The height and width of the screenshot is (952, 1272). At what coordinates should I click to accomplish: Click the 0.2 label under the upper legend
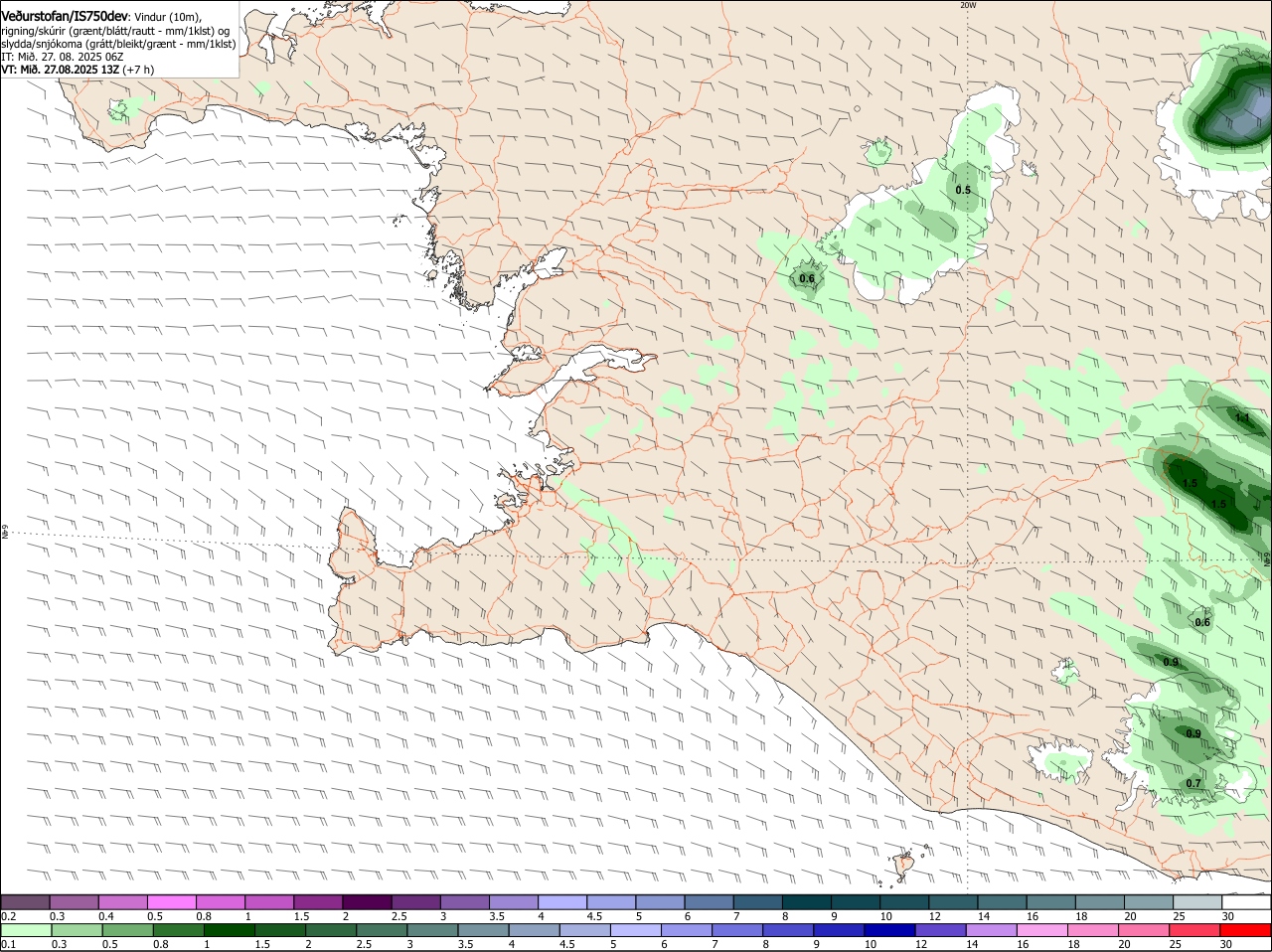tap(8, 915)
